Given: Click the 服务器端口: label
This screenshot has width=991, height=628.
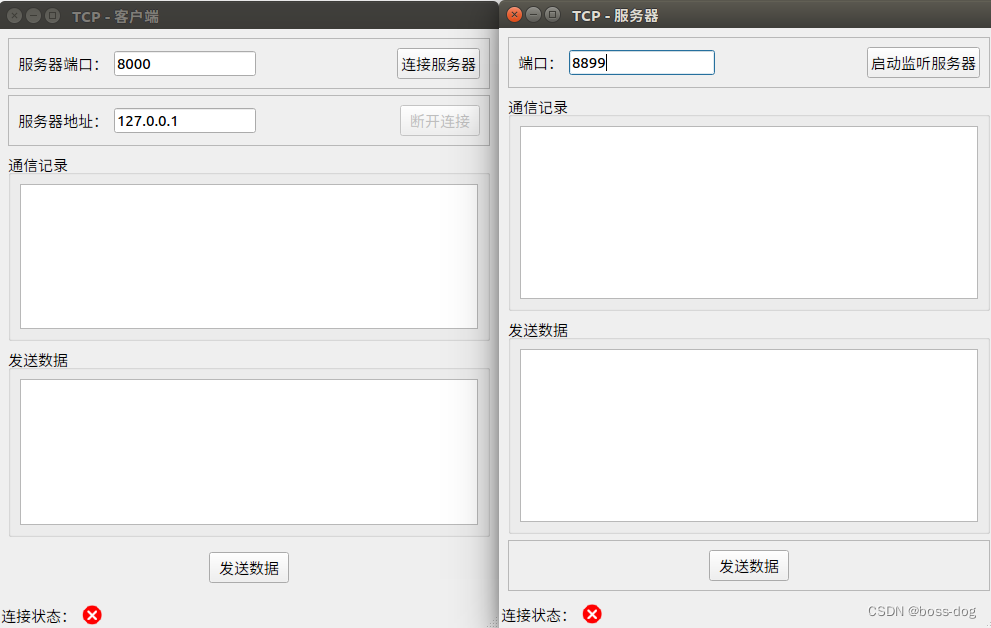Looking at the screenshot, I should coord(59,64).
